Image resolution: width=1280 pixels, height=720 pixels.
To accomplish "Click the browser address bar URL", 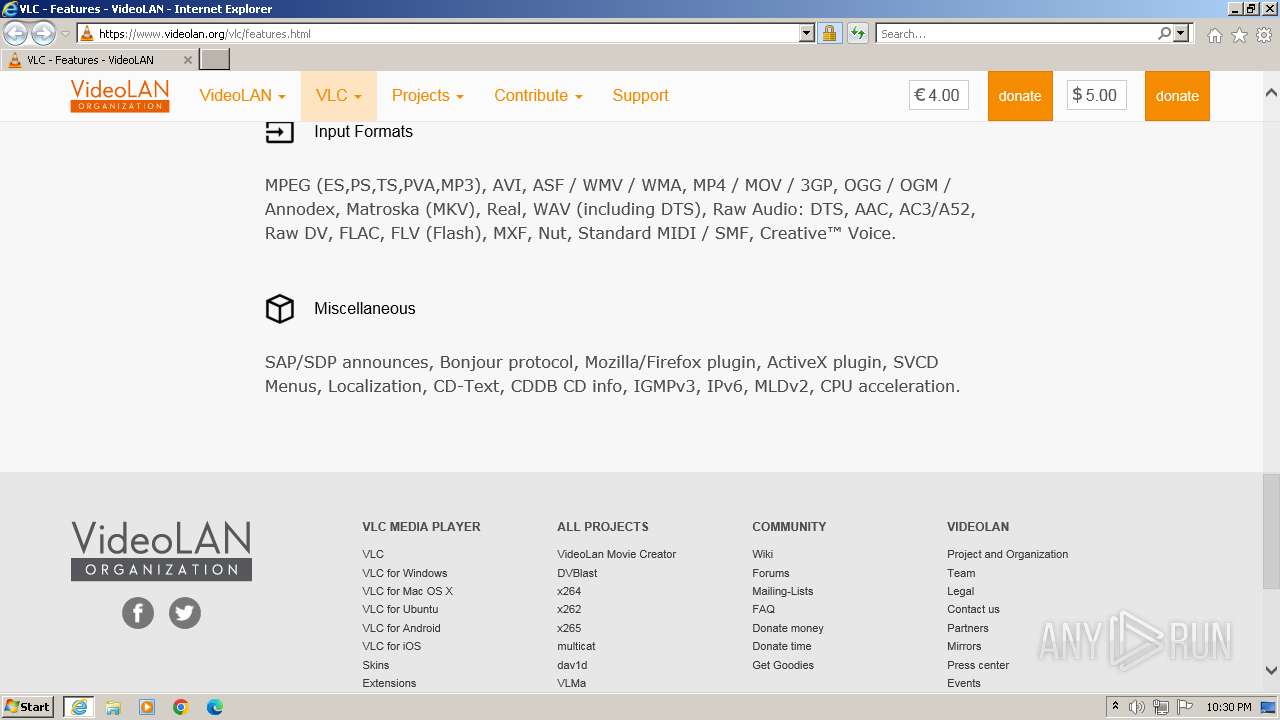I will pos(445,33).
